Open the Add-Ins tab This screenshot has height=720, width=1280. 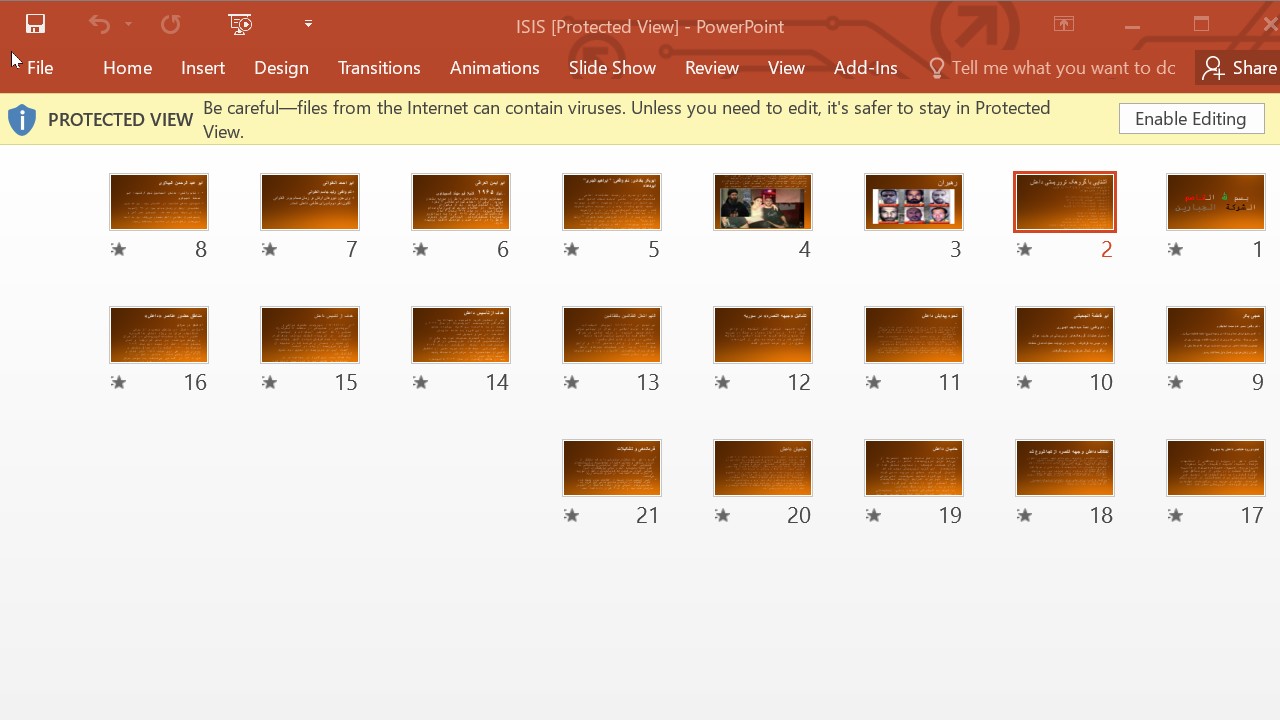tap(866, 68)
